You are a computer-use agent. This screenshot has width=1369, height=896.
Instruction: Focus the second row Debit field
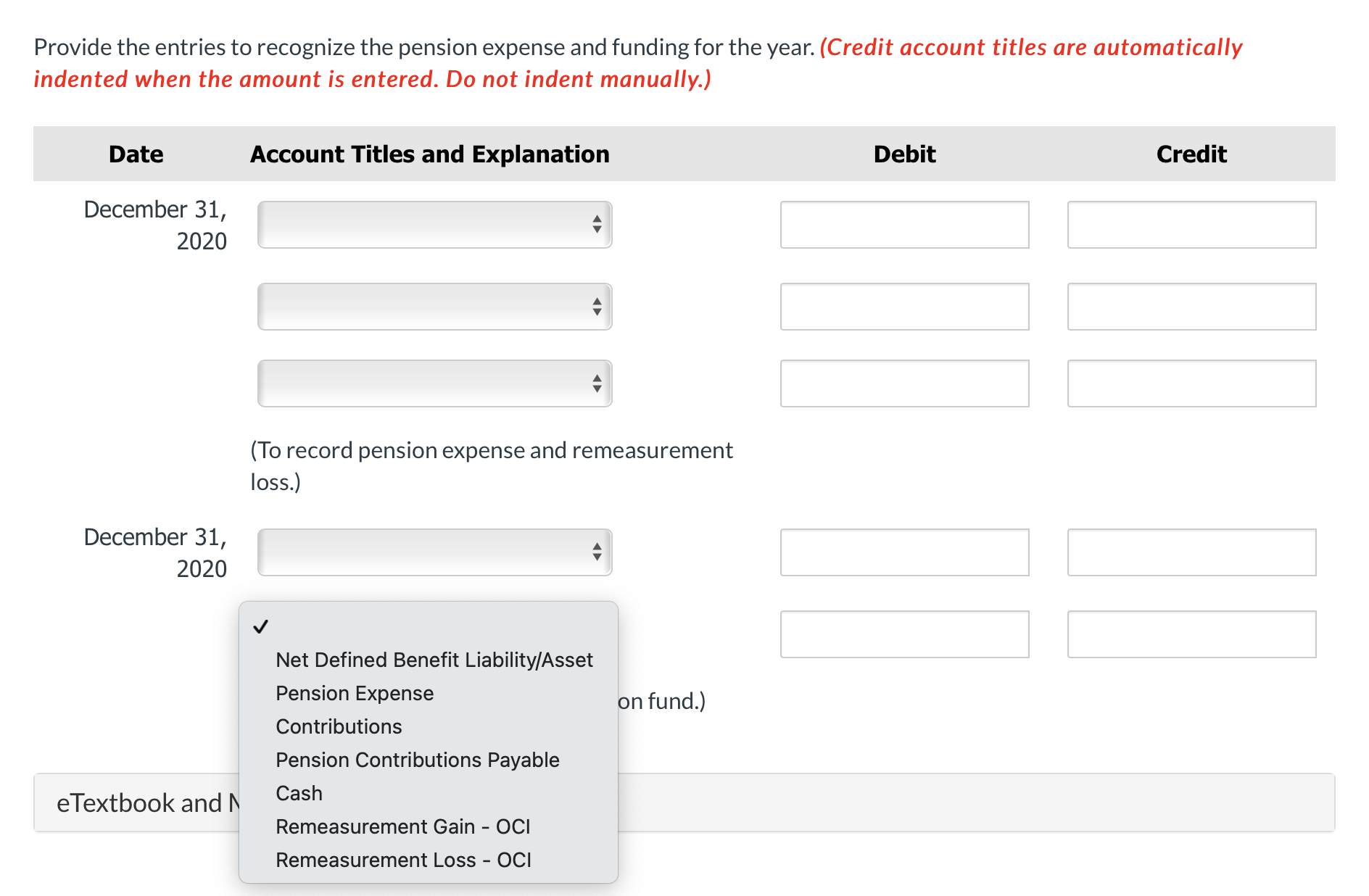[x=904, y=307]
